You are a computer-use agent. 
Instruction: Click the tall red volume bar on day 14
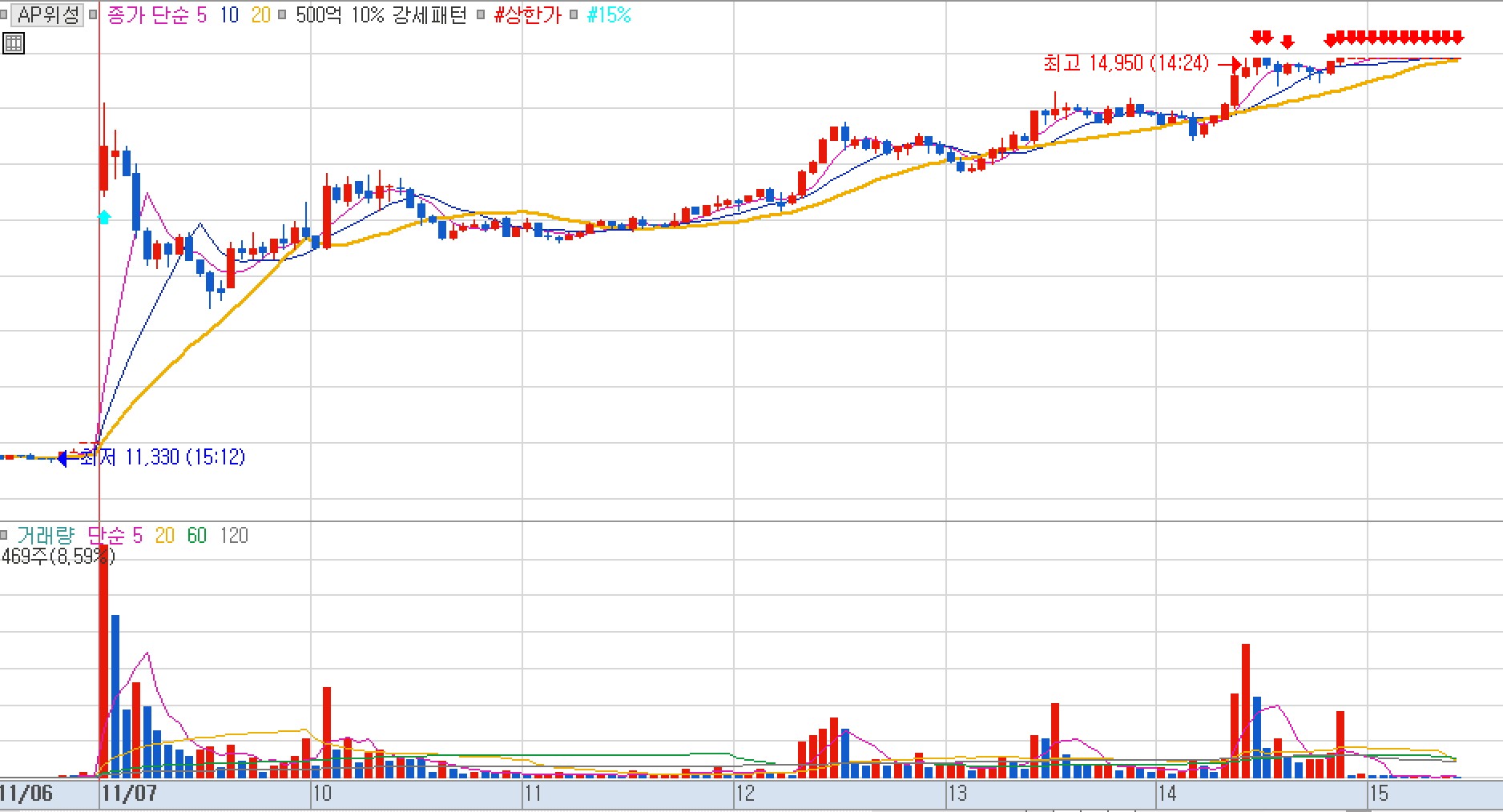click(1246, 710)
